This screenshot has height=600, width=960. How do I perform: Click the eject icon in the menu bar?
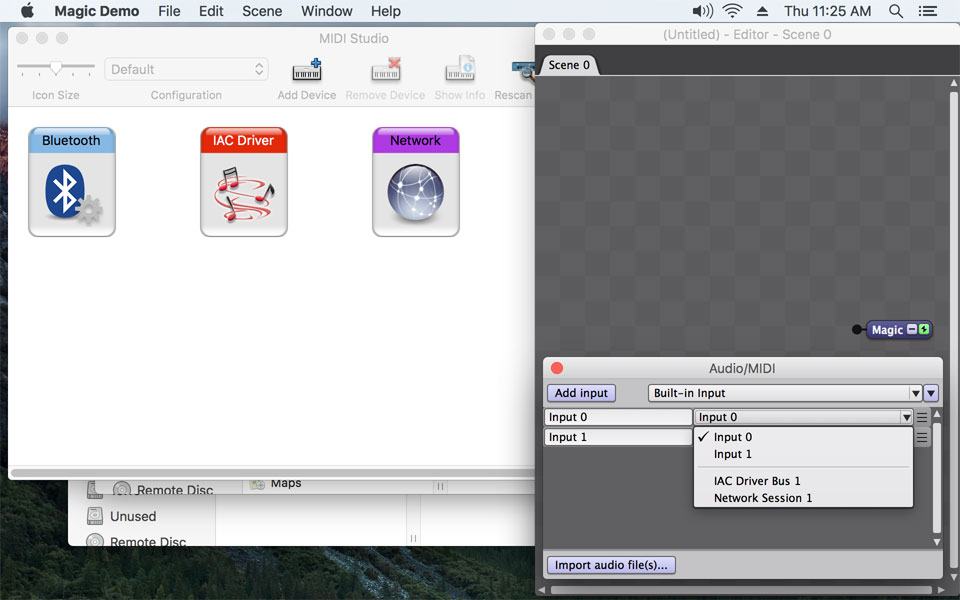(x=762, y=11)
